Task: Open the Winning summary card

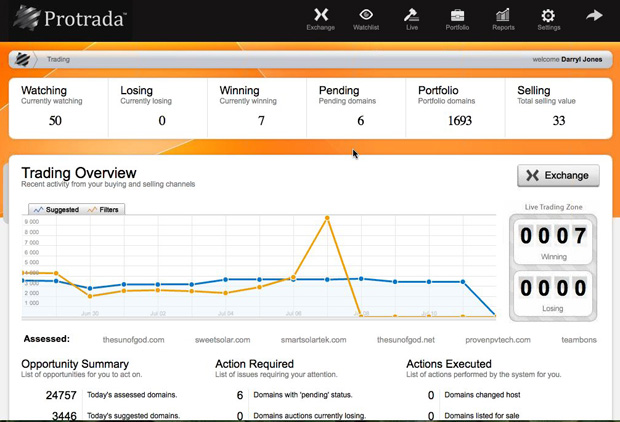Action: pyautogui.click(x=257, y=108)
